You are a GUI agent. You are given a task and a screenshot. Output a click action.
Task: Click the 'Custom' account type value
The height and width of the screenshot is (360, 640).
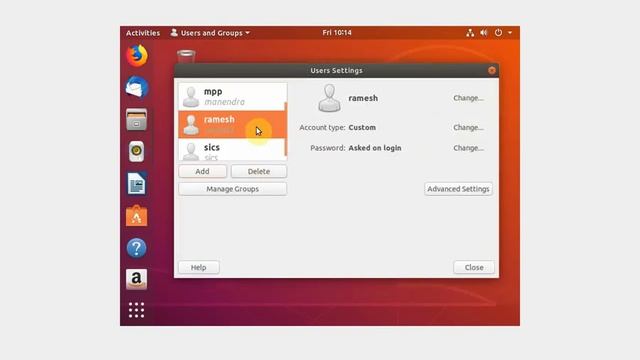[x=362, y=127]
